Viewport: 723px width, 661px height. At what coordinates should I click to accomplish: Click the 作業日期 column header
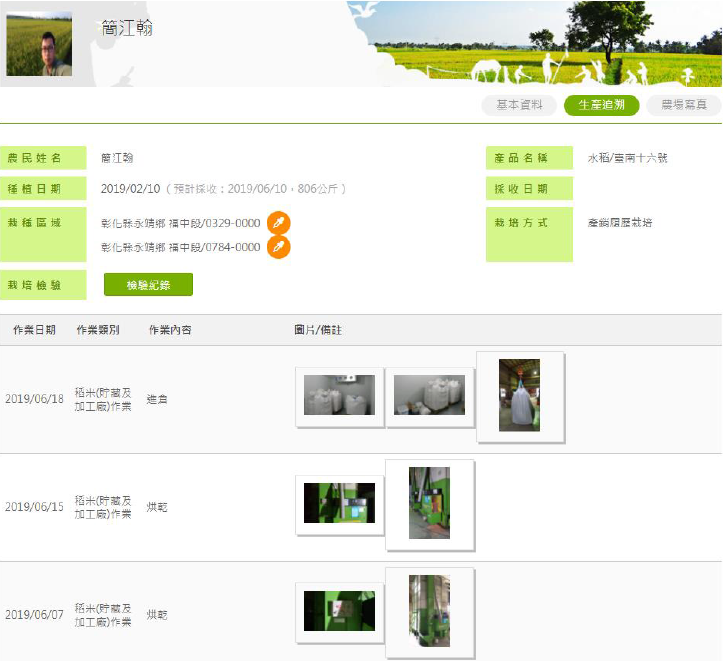35,330
